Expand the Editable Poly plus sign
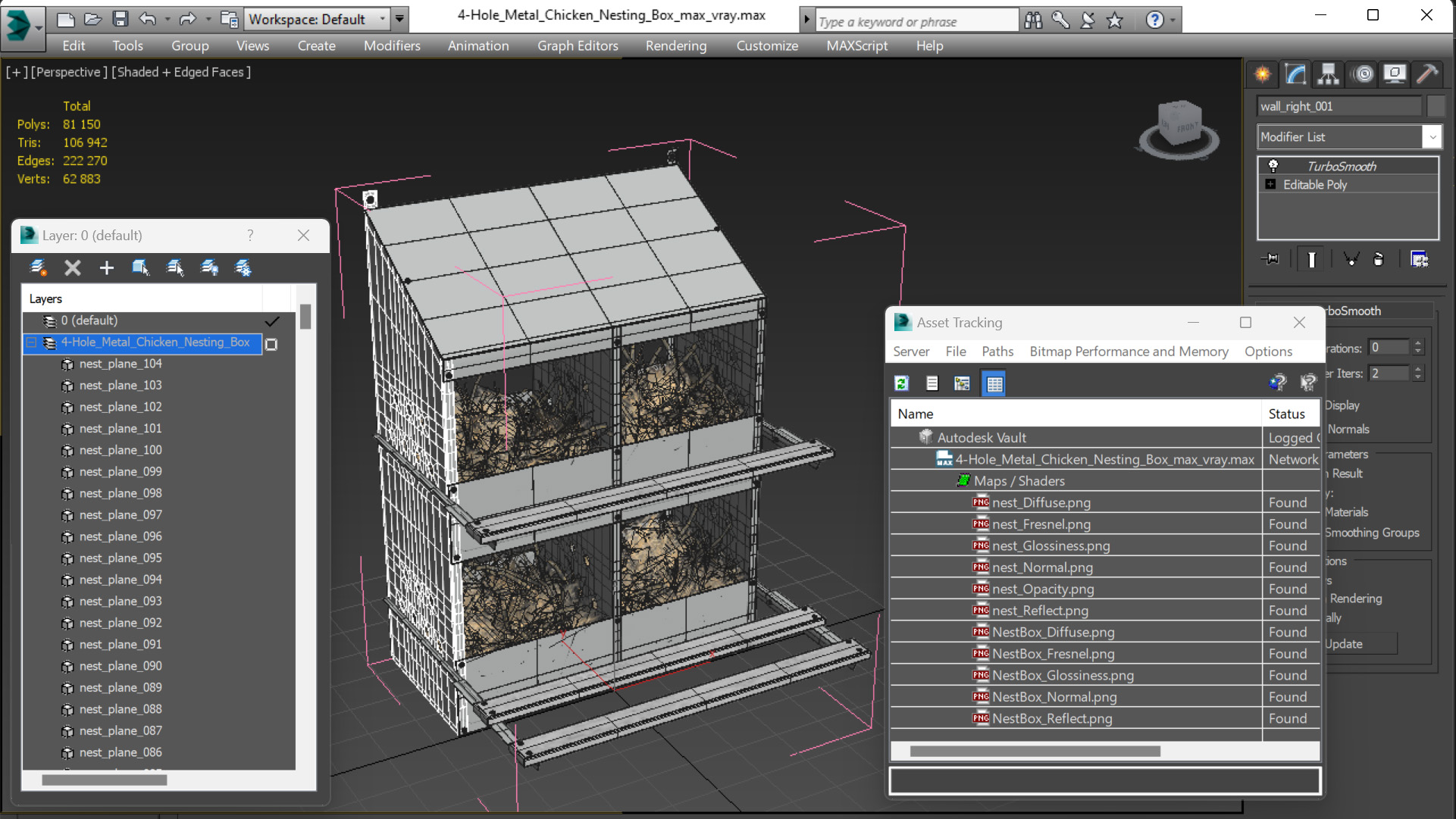The image size is (1456, 819). coord(1271,184)
